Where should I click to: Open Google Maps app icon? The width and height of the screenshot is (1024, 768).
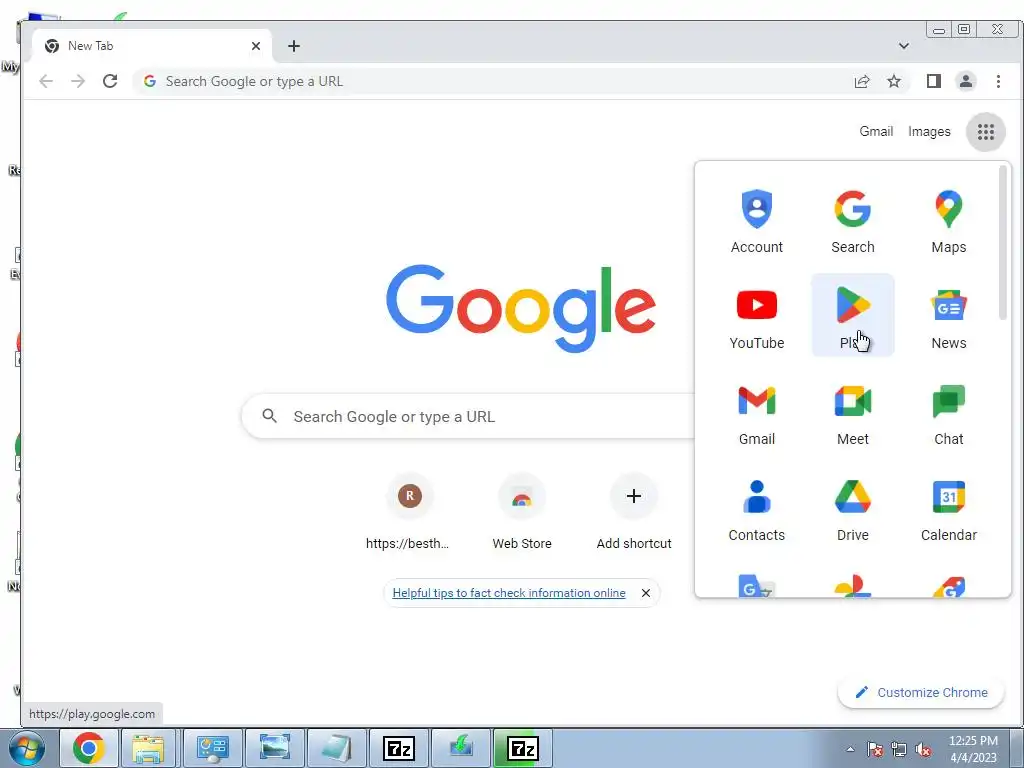948,220
